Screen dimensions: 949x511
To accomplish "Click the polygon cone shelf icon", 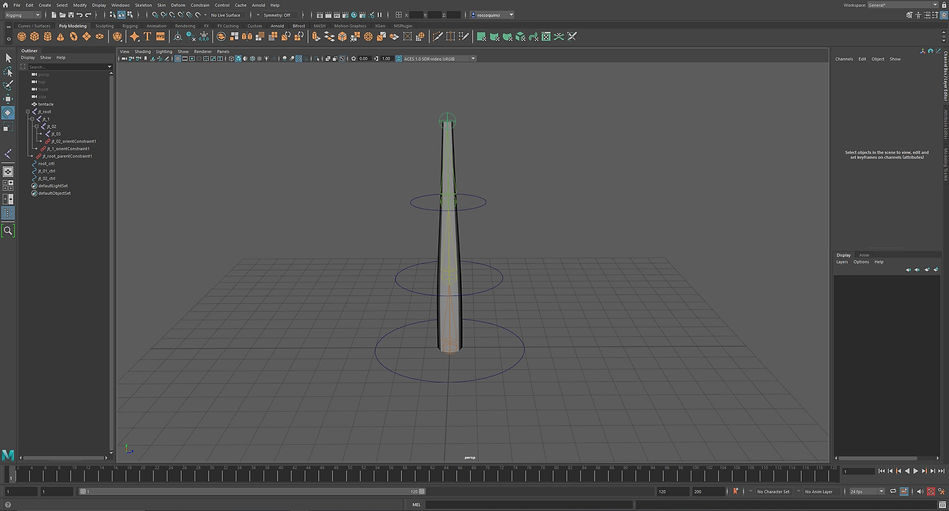I will (61, 37).
